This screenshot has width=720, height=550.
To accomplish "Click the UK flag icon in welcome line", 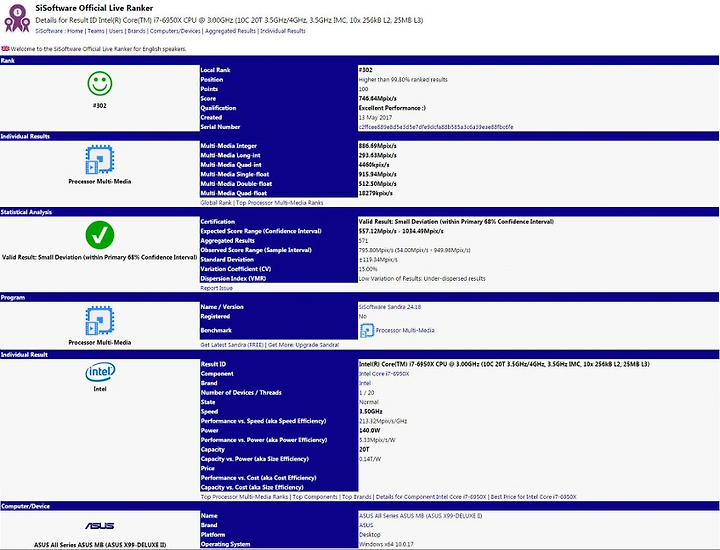I will [5, 49].
